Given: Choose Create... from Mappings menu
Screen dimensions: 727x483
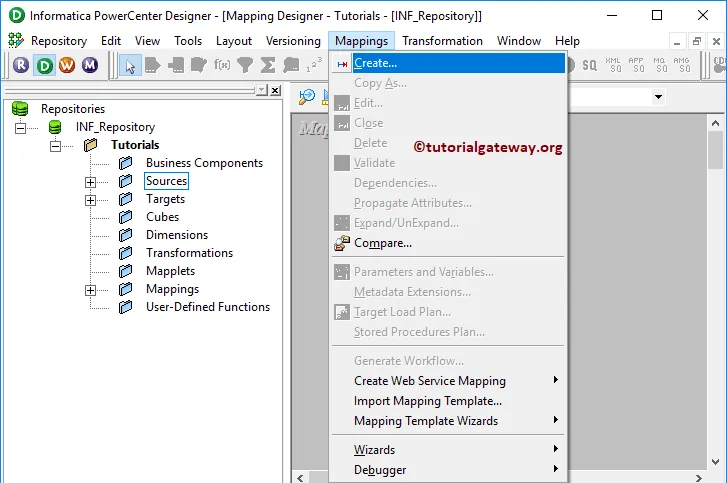Looking at the screenshot, I should [448, 63].
